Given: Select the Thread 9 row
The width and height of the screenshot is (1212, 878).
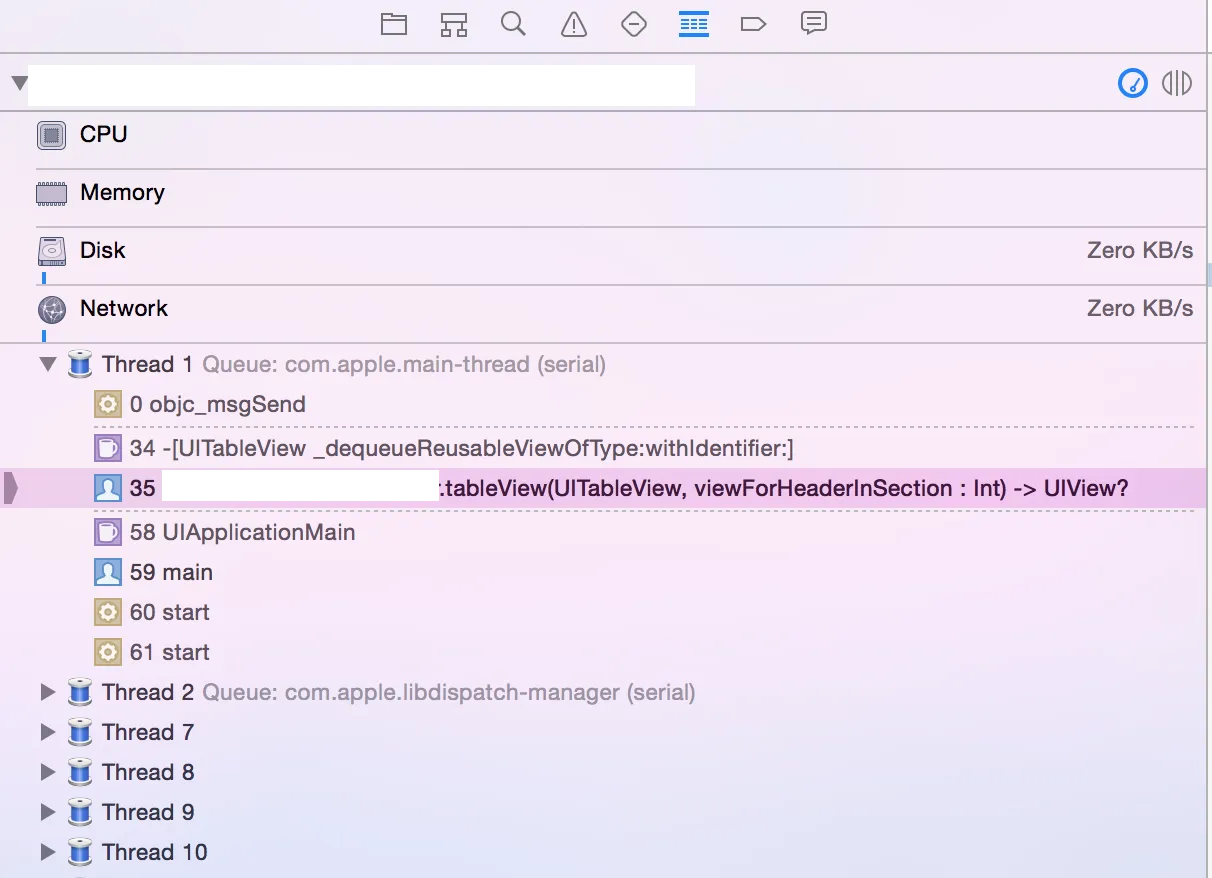Looking at the screenshot, I should pyautogui.click(x=603, y=812).
